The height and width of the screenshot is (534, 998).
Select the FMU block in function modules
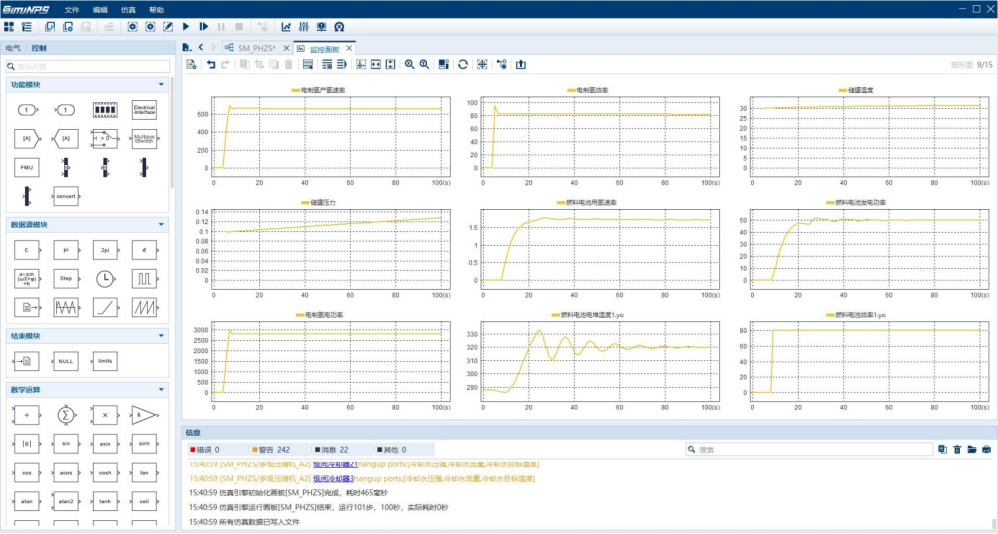pyautogui.click(x=27, y=166)
